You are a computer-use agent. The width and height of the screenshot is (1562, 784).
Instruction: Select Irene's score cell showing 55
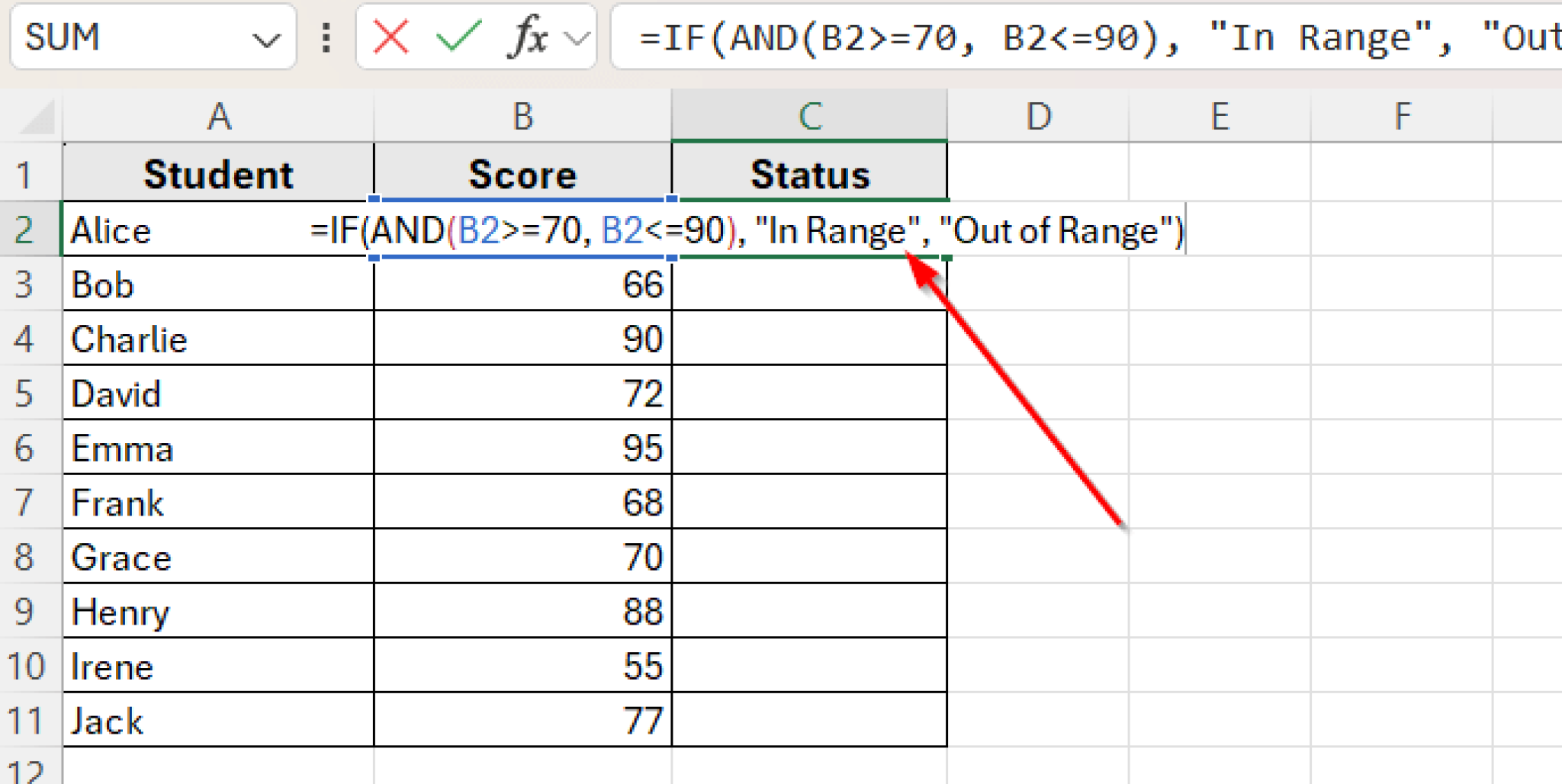522,666
